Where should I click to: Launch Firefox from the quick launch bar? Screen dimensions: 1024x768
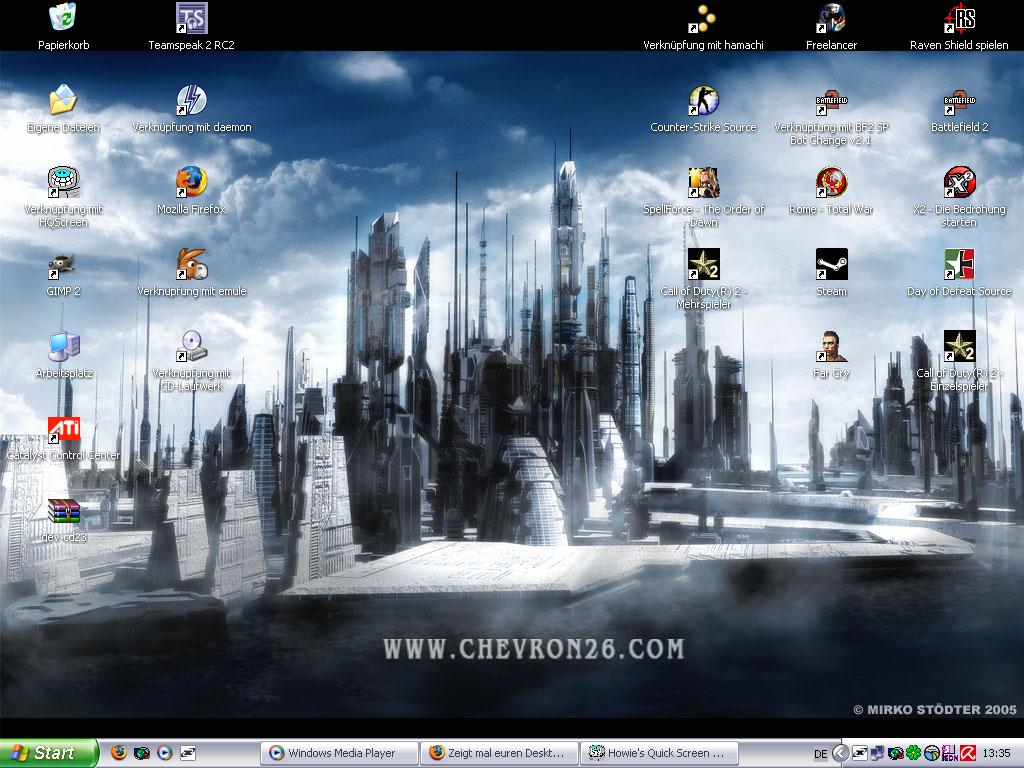[x=118, y=753]
